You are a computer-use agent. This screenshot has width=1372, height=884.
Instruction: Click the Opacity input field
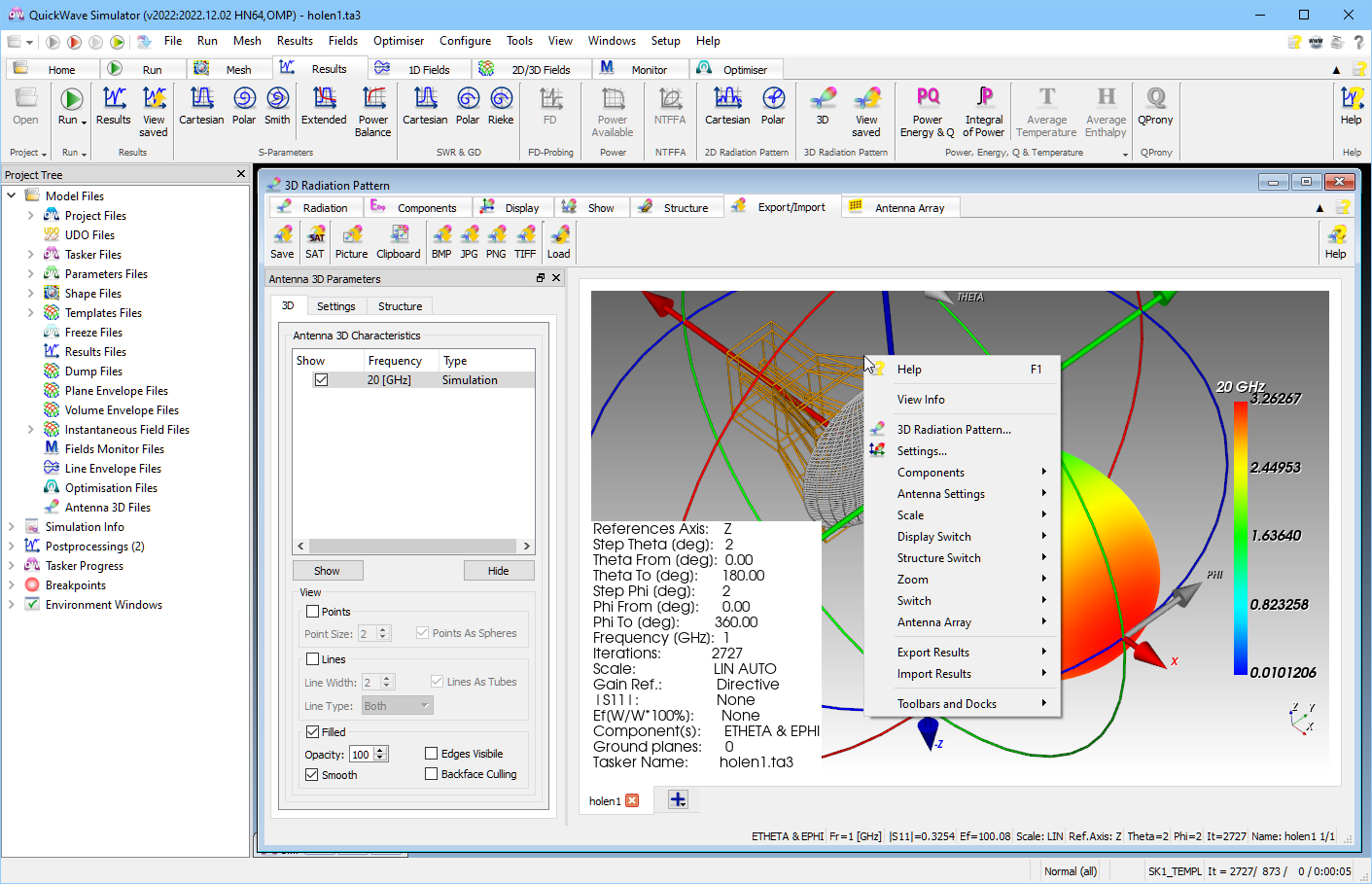[x=361, y=754]
